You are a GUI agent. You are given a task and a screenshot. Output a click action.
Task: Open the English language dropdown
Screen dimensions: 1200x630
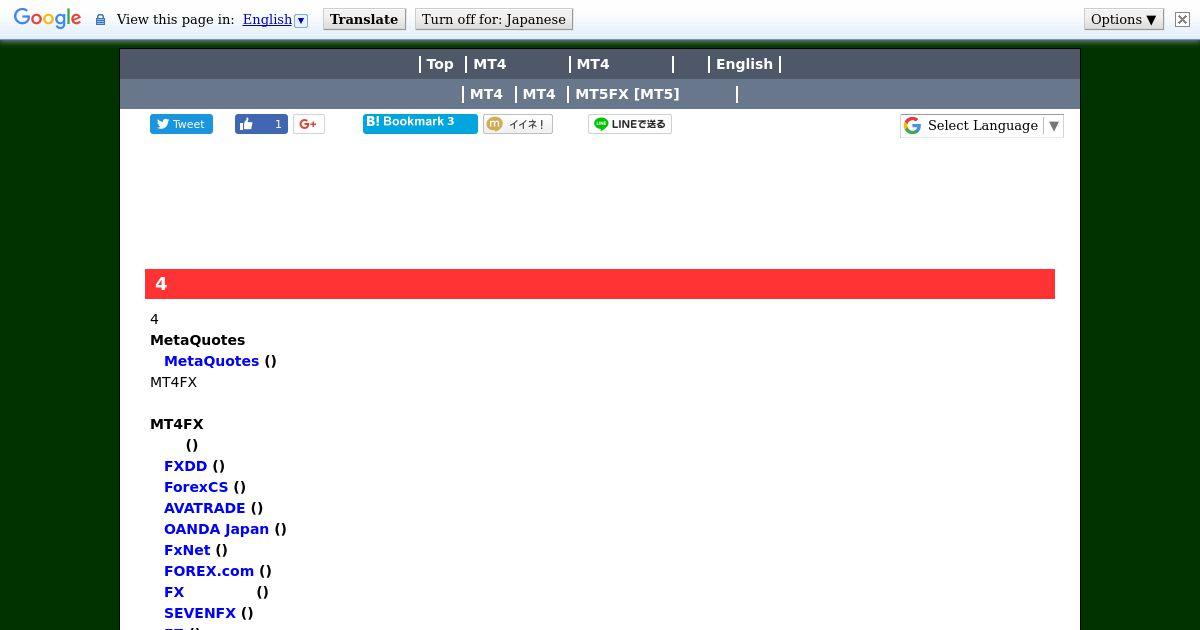tap(275, 19)
